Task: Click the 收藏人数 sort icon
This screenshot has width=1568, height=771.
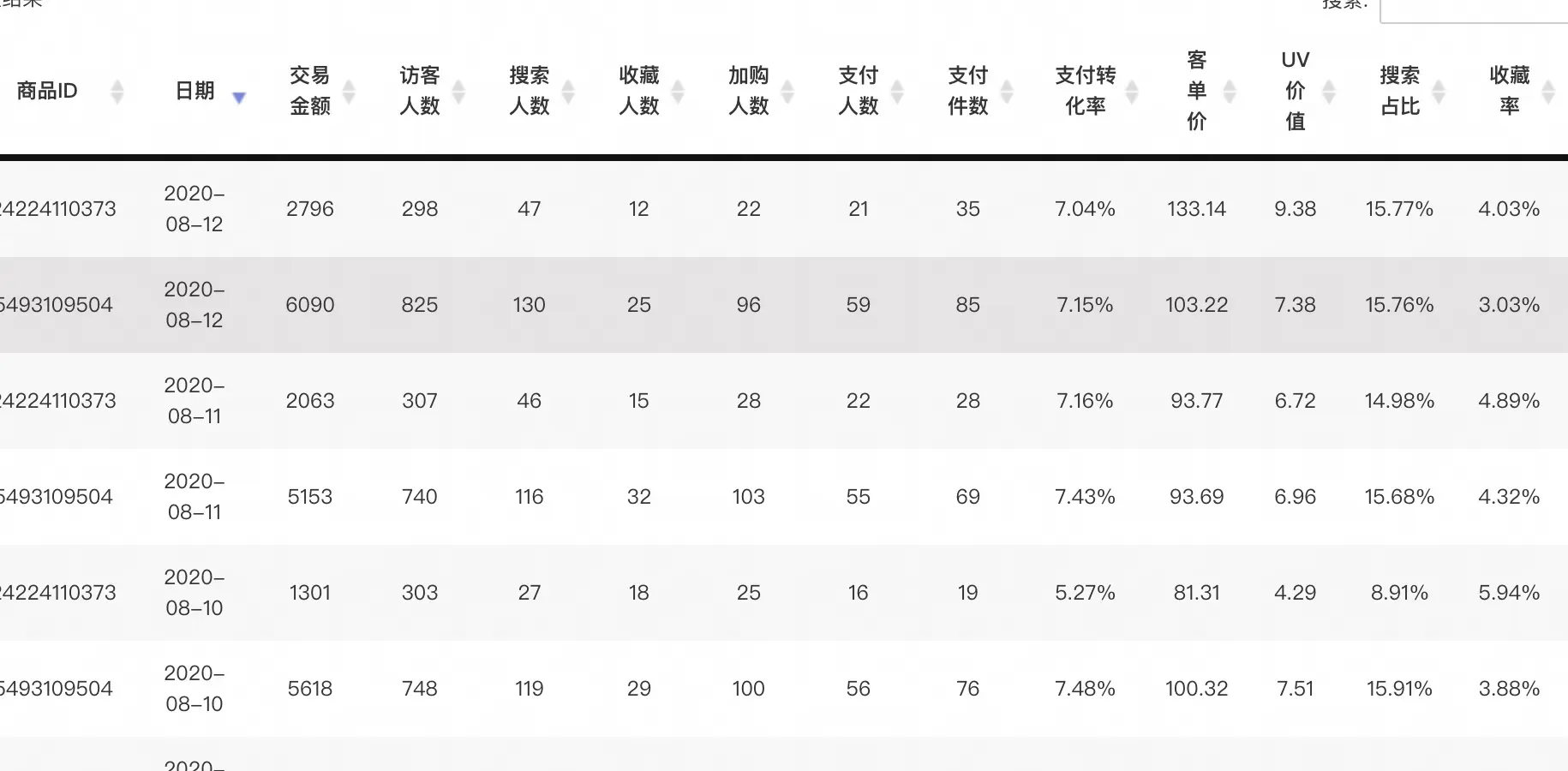Action: pos(678,91)
